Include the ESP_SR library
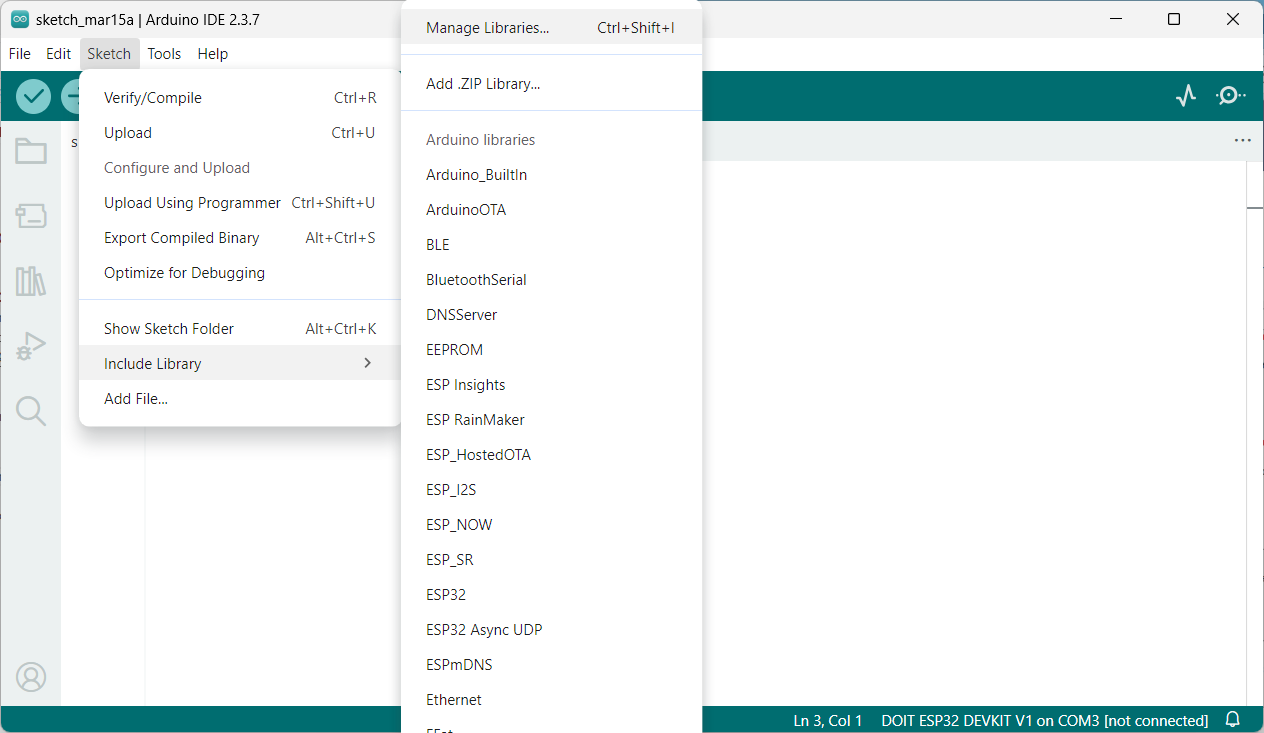 [x=551, y=560]
